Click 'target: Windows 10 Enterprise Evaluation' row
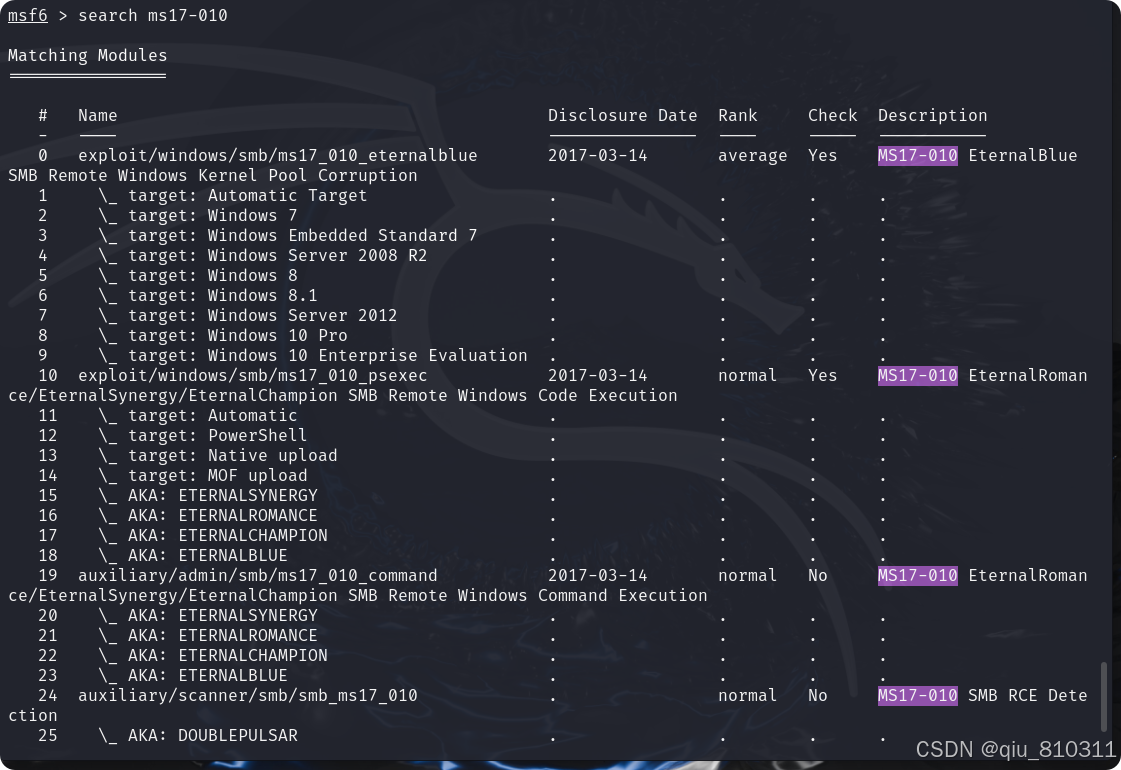The image size is (1121, 770). coord(312,355)
